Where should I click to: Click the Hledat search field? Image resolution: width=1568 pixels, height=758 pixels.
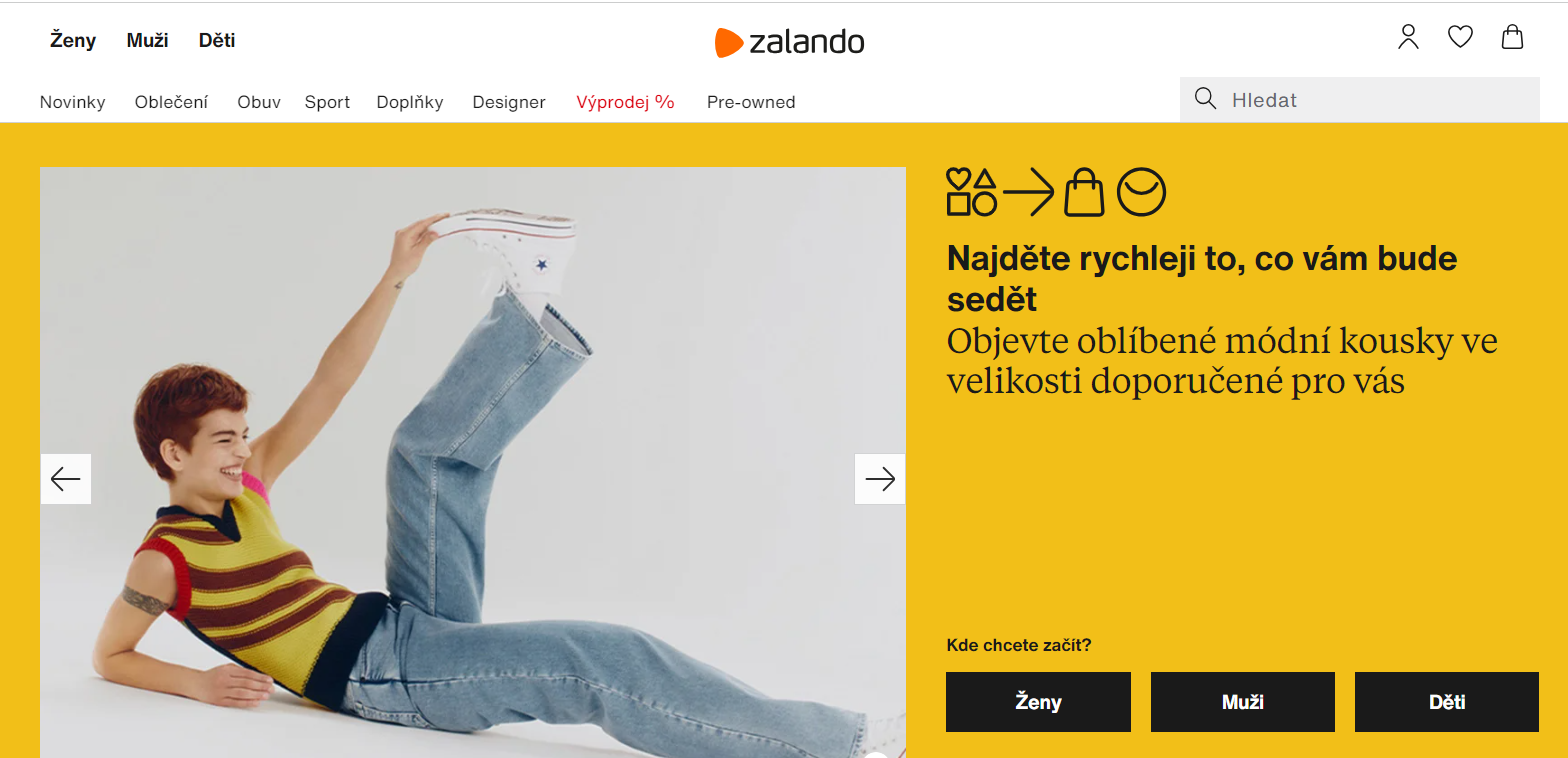click(x=1359, y=100)
